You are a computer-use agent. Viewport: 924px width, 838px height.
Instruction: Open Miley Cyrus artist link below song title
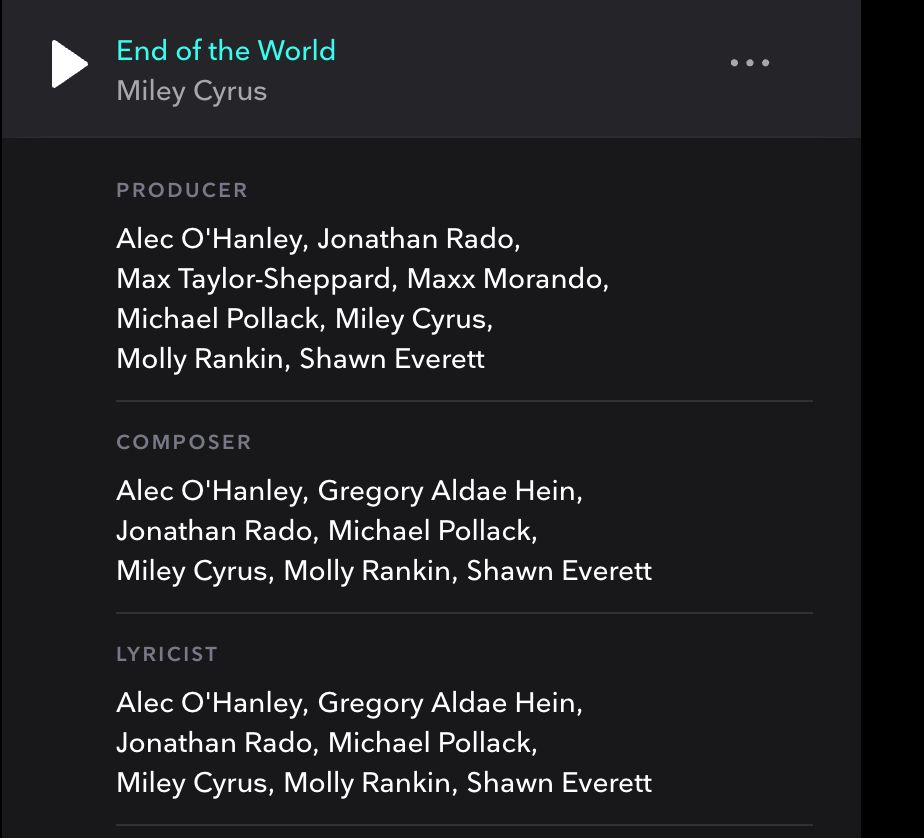192,92
